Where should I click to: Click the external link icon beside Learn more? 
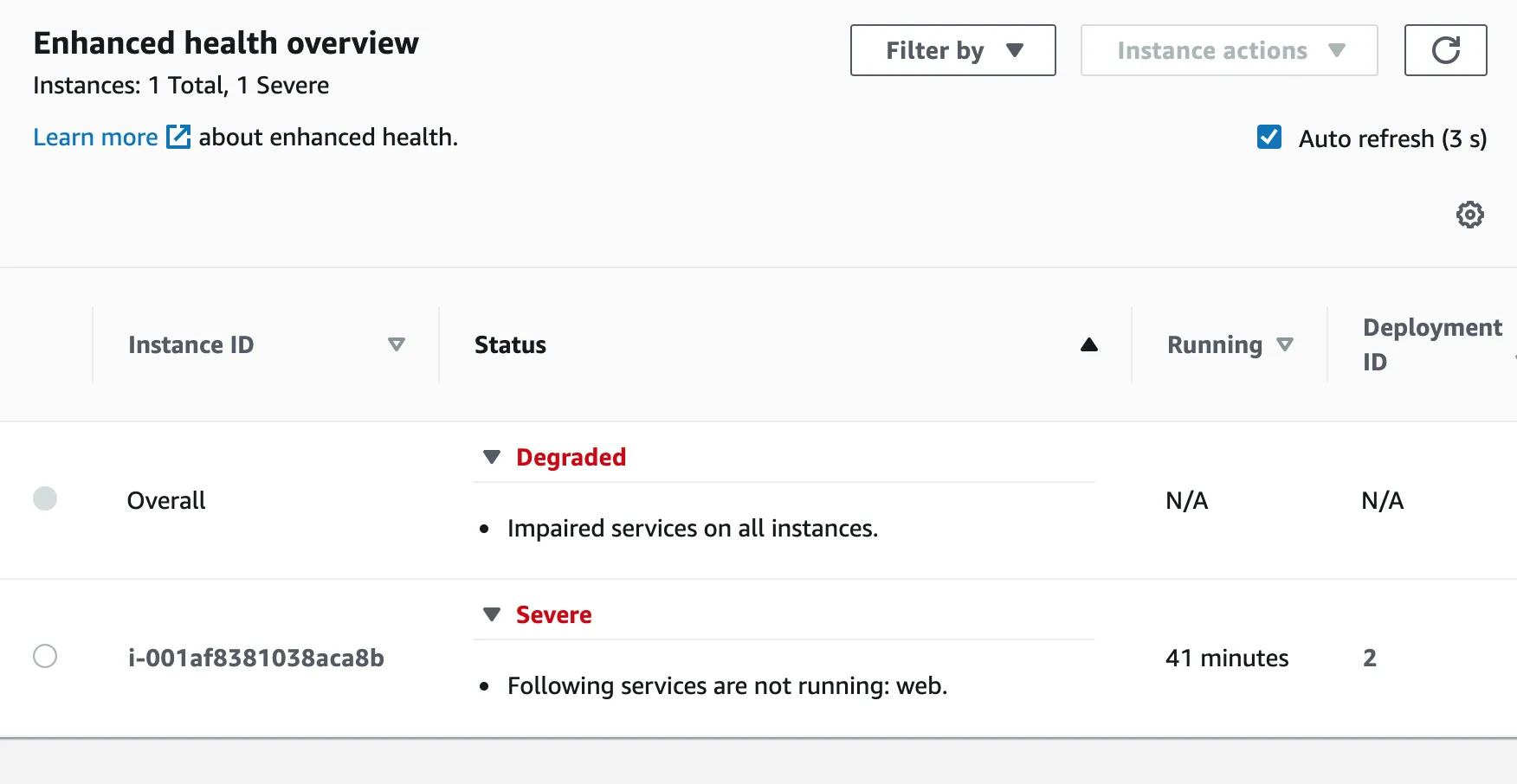(178, 137)
